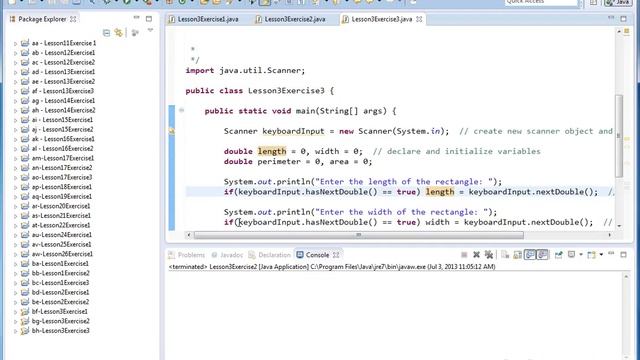Screen dimensions: 640x360
Task: Click the highlighted 'length' variable declaration
Action: coord(272,151)
